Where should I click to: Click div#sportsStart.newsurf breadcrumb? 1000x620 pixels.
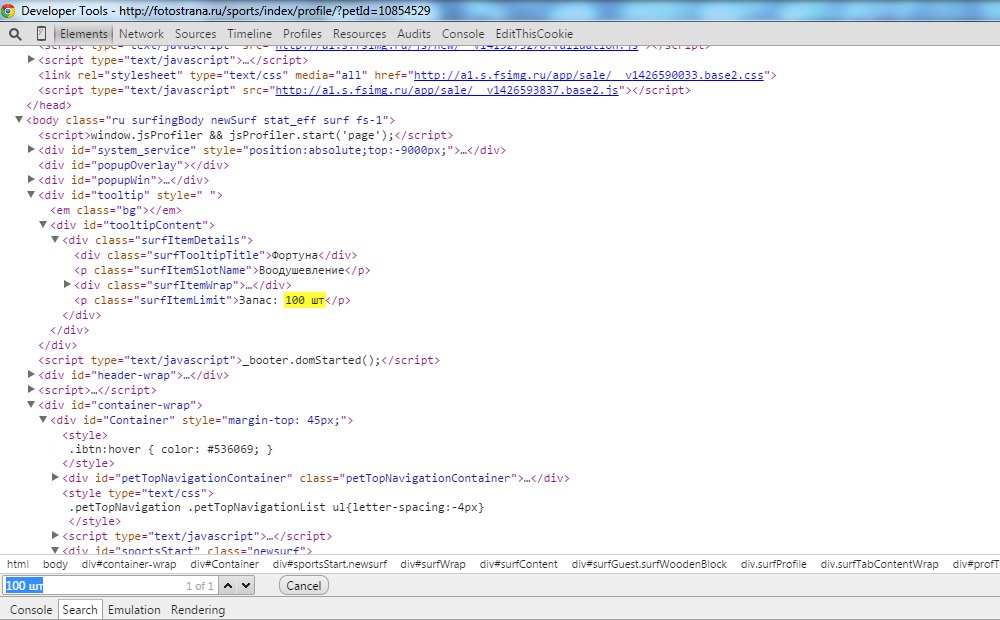click(330, 565)
